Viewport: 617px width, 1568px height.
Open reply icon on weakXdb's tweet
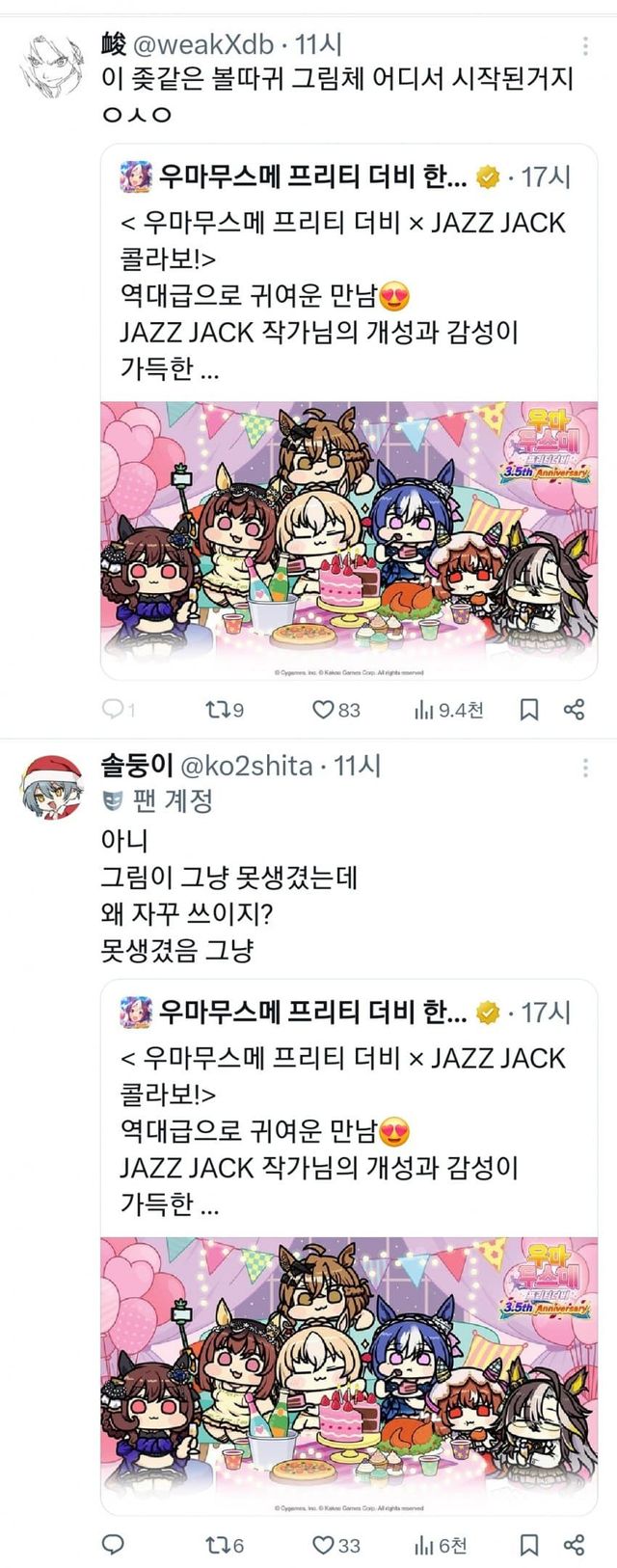pos(113,710)
